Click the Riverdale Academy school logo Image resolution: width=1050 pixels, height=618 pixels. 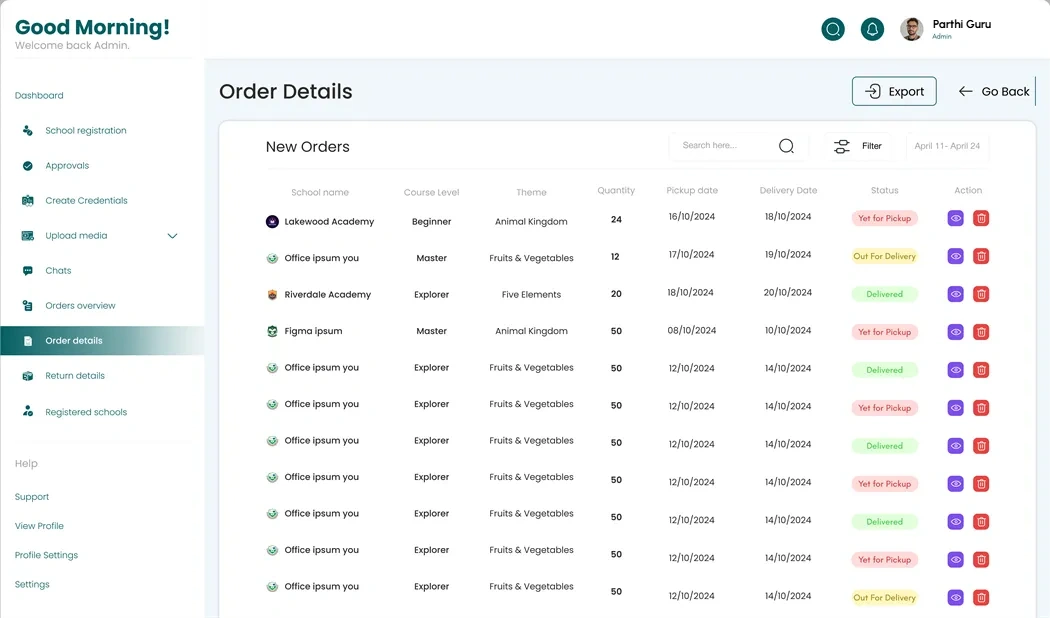pos(272,295)
